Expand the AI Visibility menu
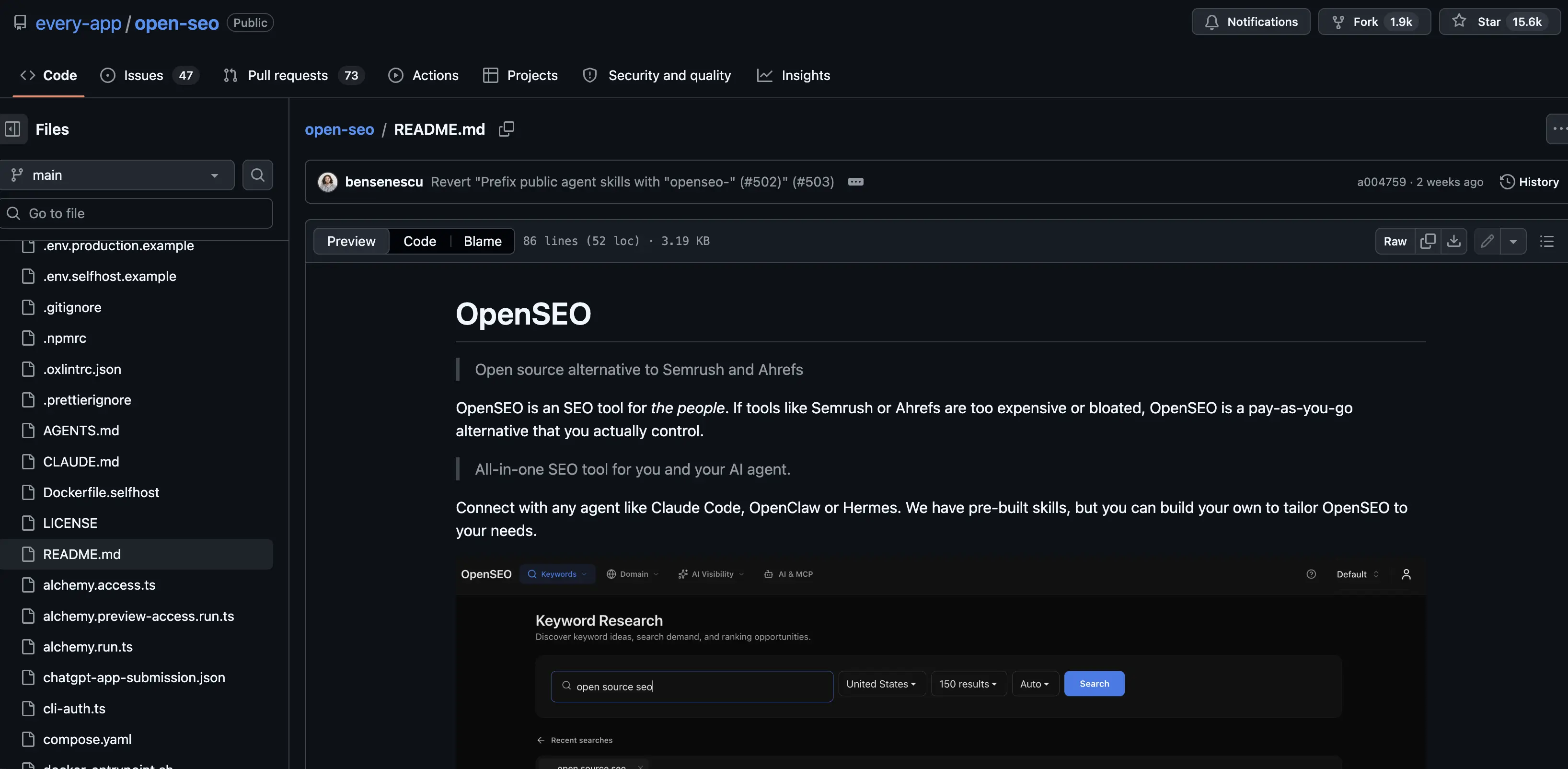This screenshot has width=1568, height=769. point(711,574)
